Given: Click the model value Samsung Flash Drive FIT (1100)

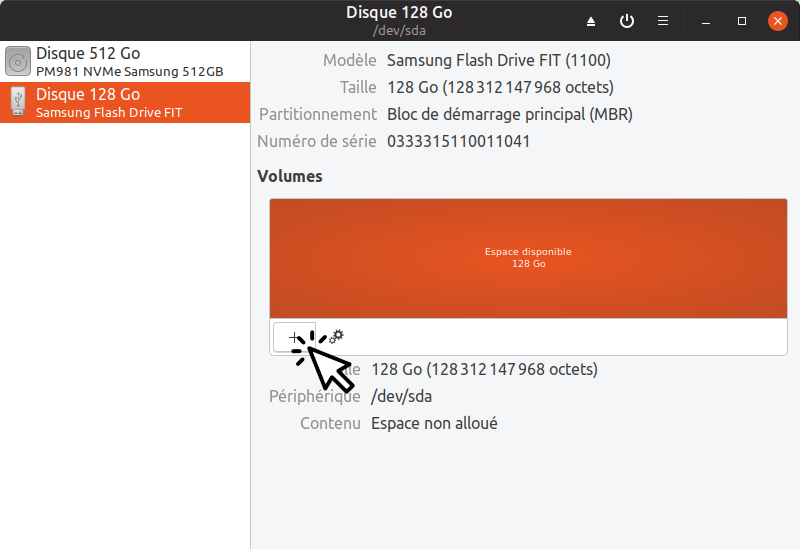Looking at the screenshot, I should [x=498, y=60].
